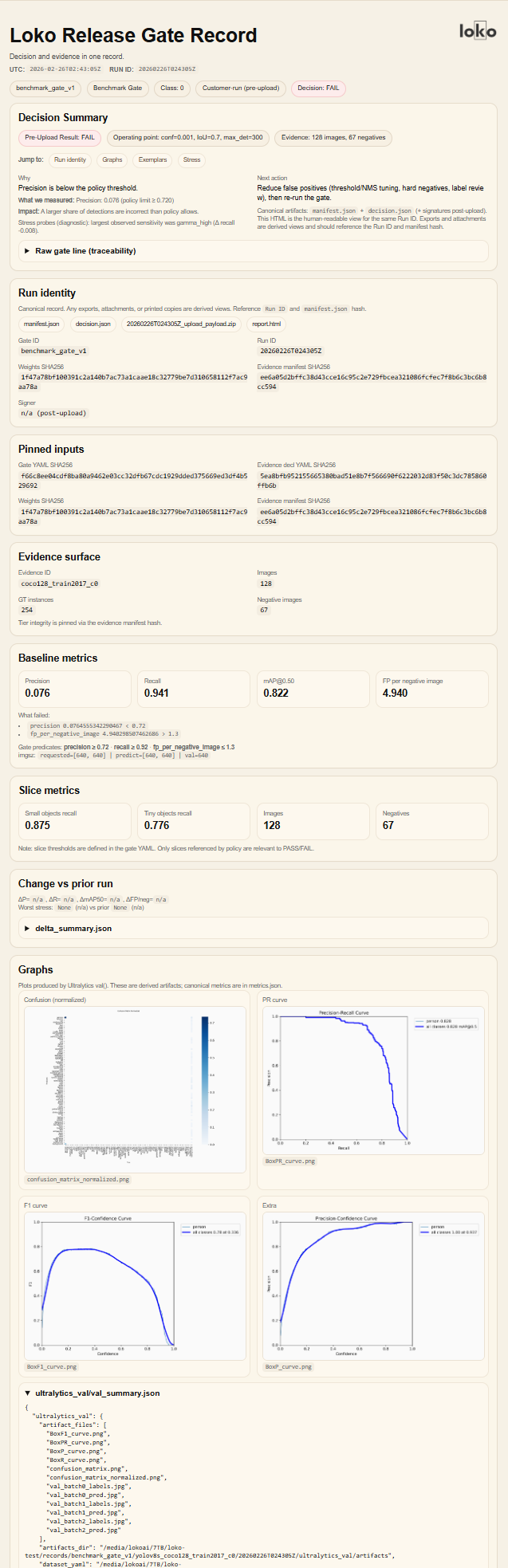508x1568 pixels.
Task: Click Change vs prior run heading
Action: point(65,883)
